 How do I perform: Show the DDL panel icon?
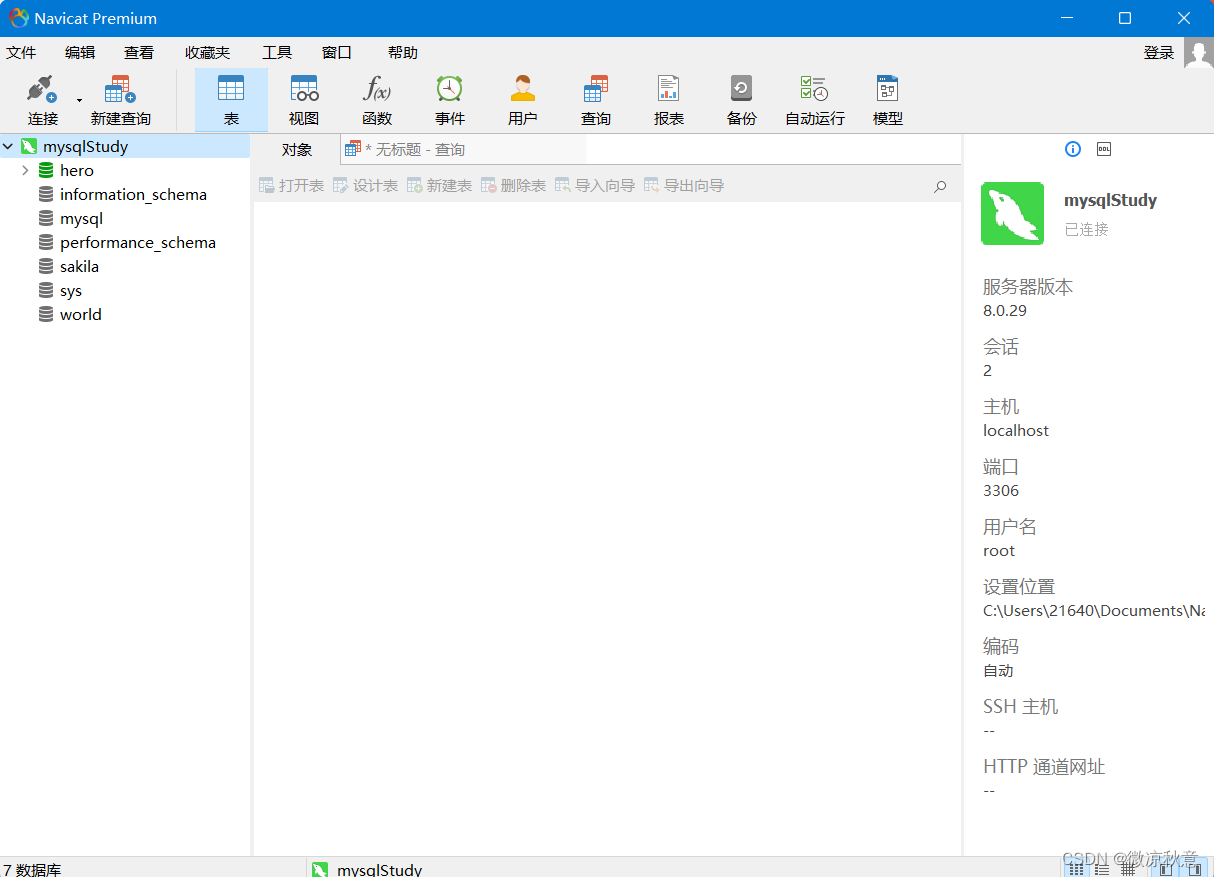pos(1104,149)
